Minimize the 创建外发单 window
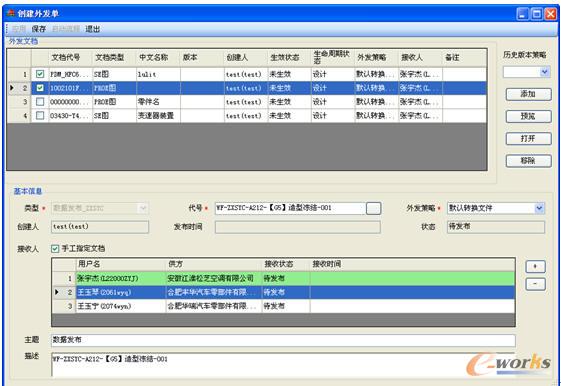Image resolution: width=561 pixels, height=386 pixels. (523, 14)
